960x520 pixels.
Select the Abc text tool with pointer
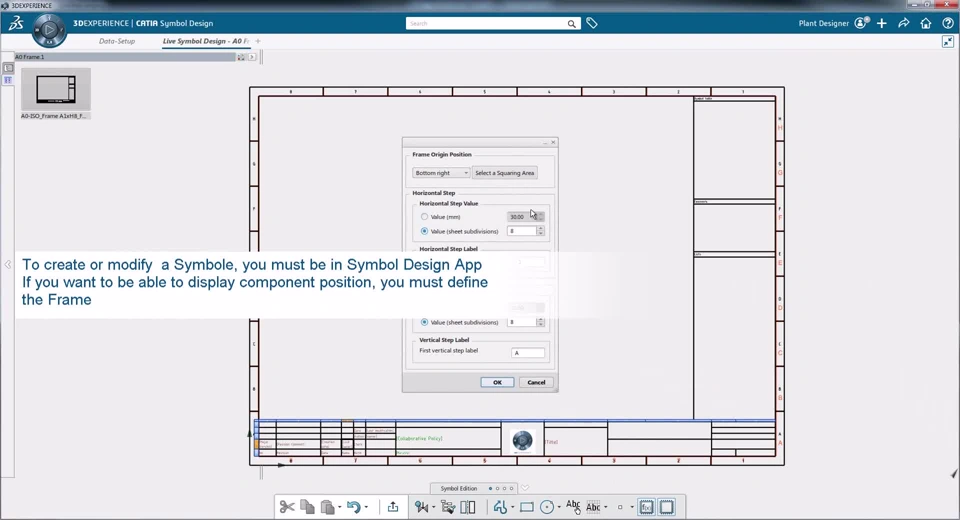point(573,507)
